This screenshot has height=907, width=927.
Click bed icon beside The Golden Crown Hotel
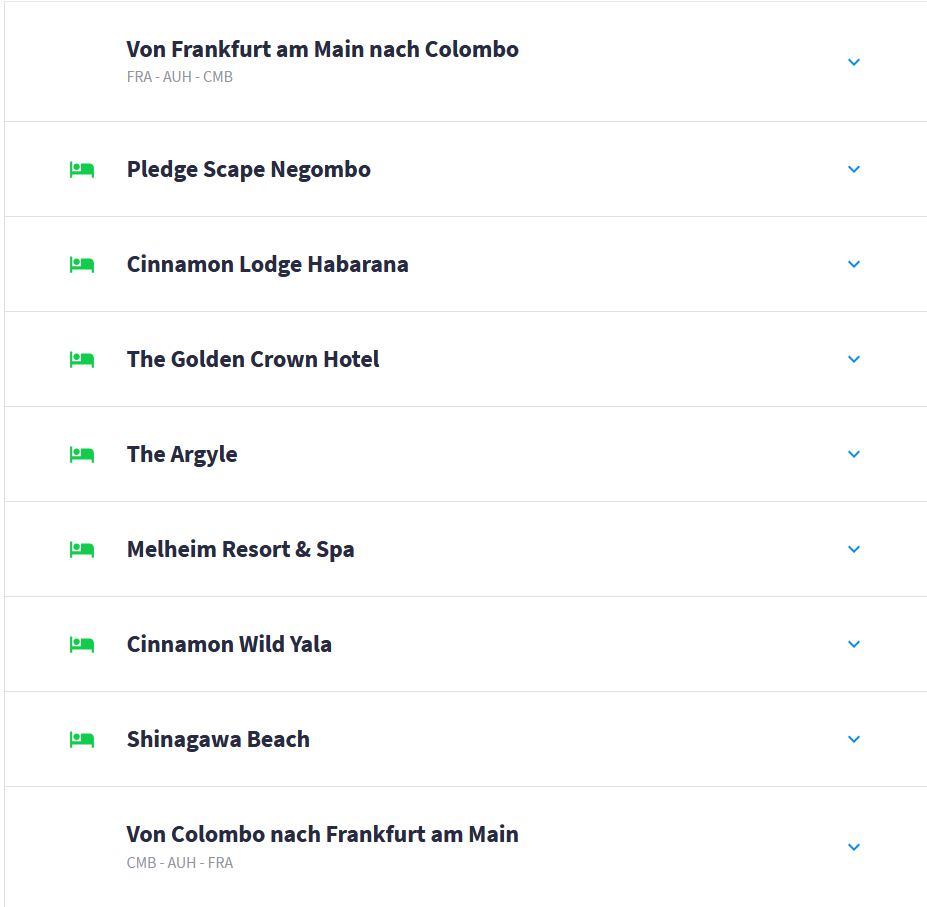click(82, 360)
